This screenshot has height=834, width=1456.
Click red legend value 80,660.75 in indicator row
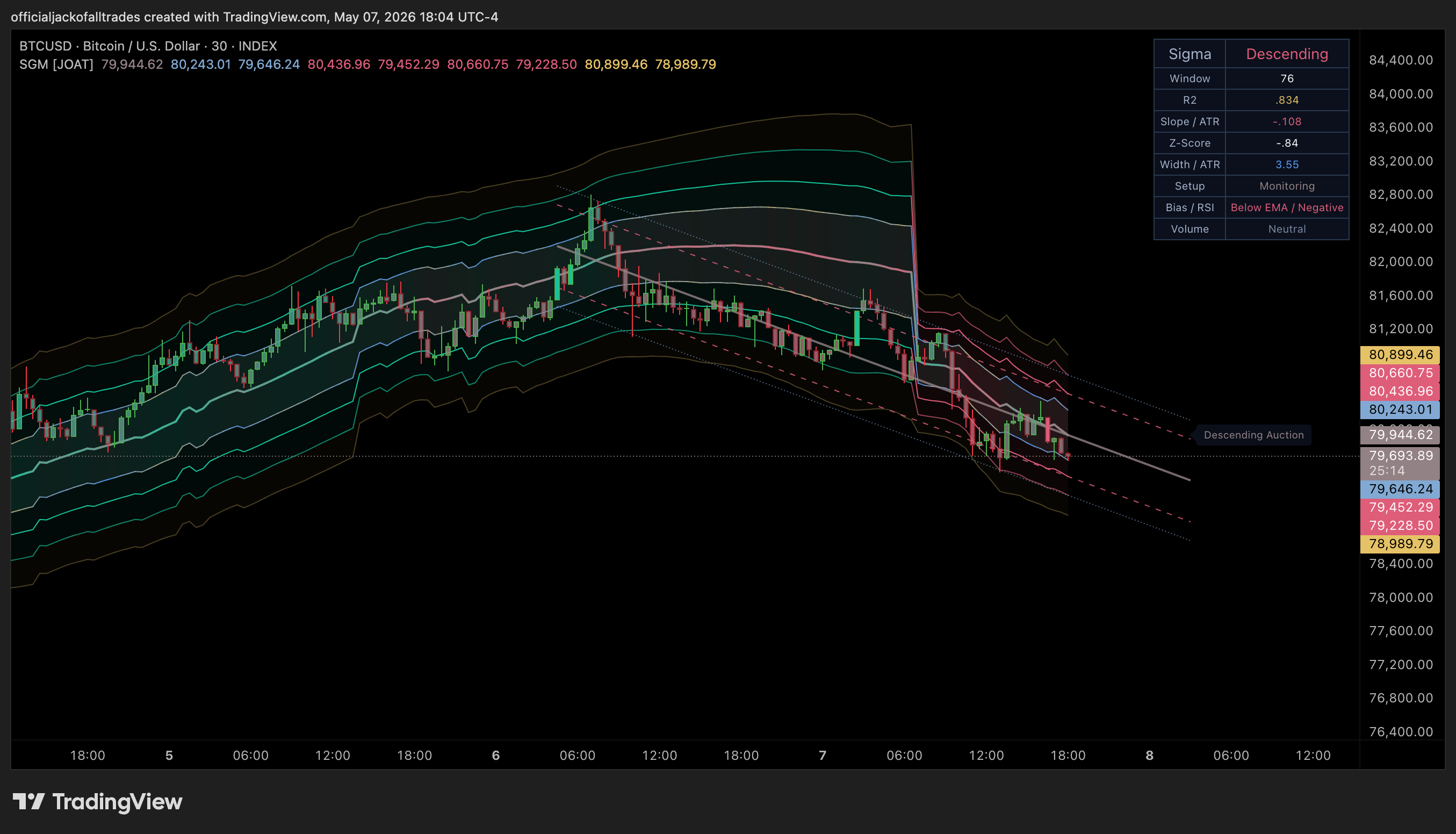(478, 64)
